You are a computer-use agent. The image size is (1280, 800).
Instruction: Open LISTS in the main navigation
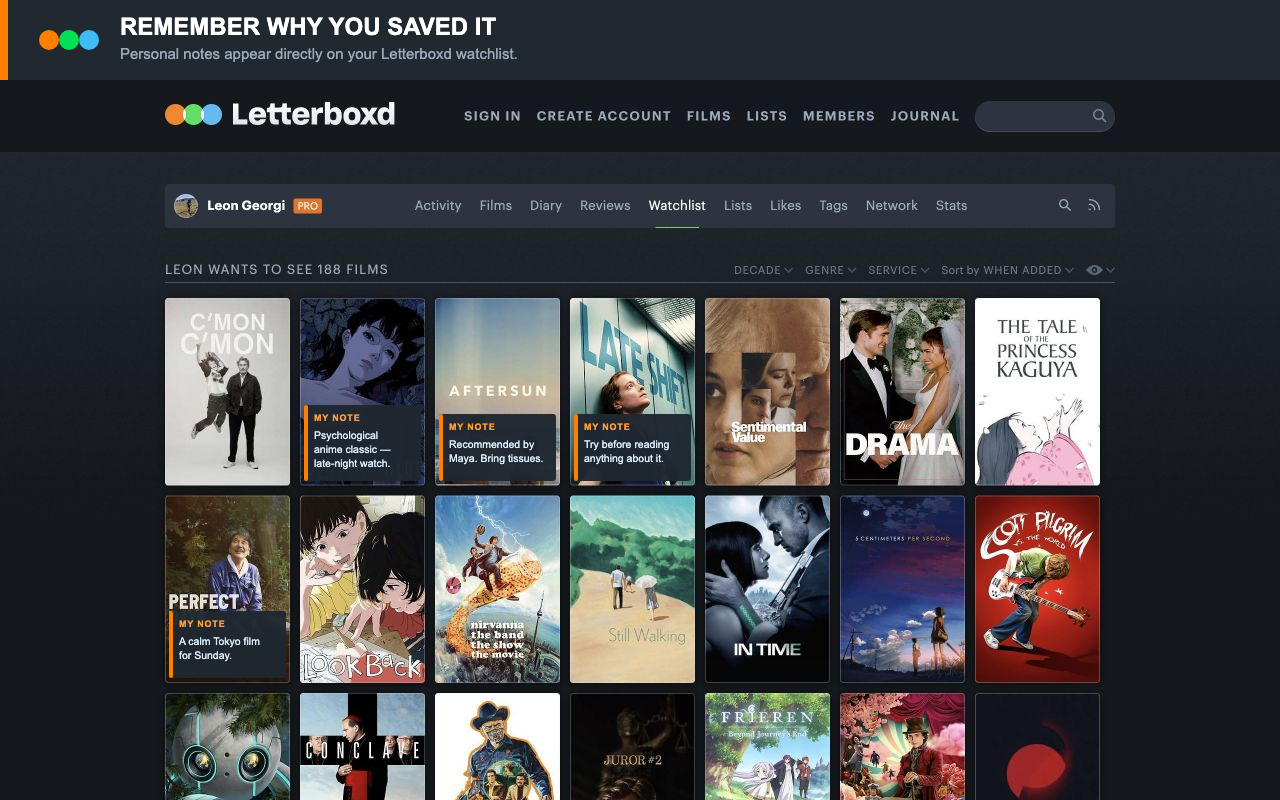click(x=766, y=116)
